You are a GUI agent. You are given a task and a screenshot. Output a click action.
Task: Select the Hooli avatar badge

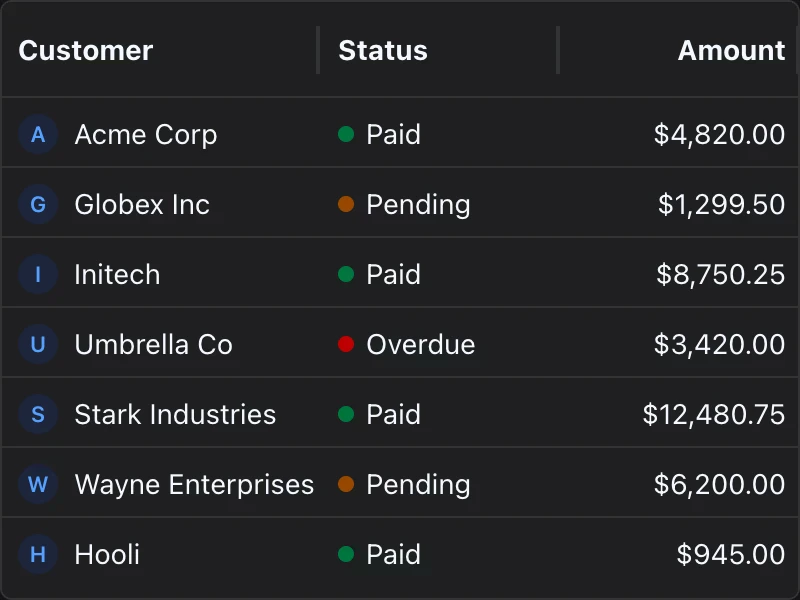(x=38, y=554)
